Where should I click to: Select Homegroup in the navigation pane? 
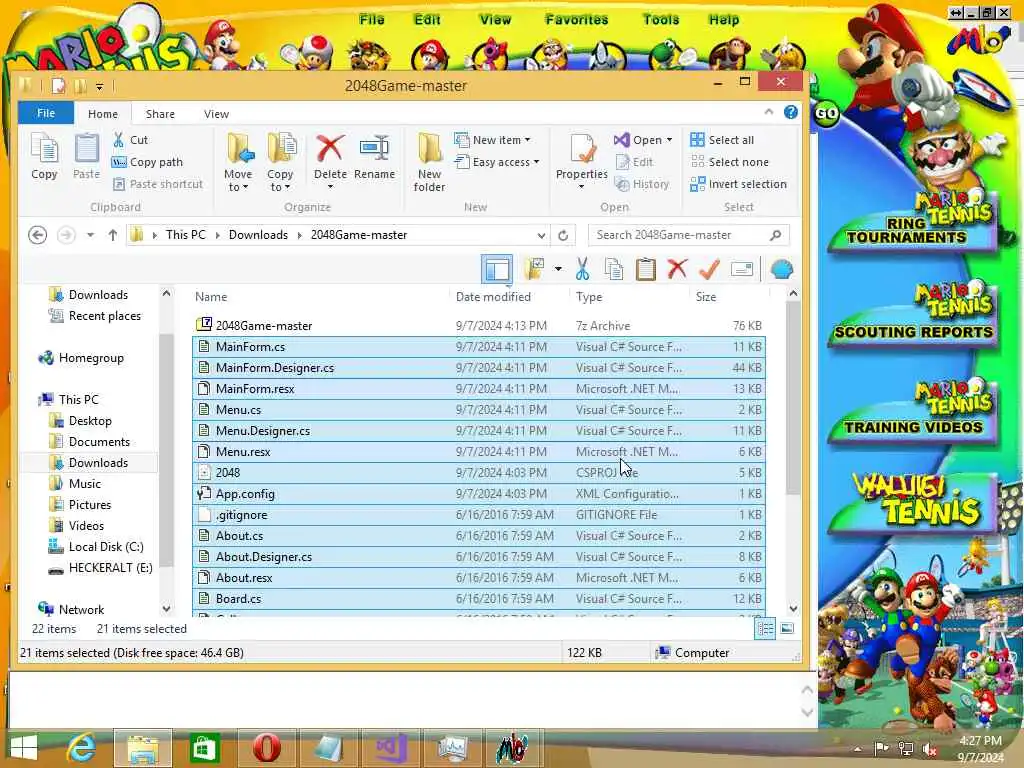click(91, 358)
